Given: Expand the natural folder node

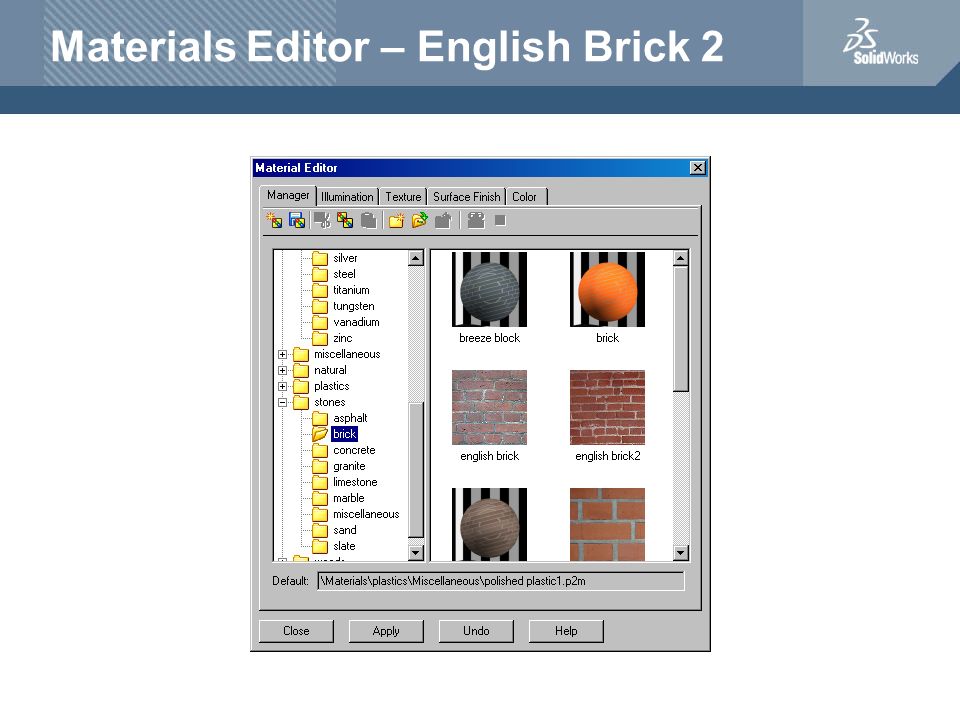Looking at the screenshot, I should 282,370.
